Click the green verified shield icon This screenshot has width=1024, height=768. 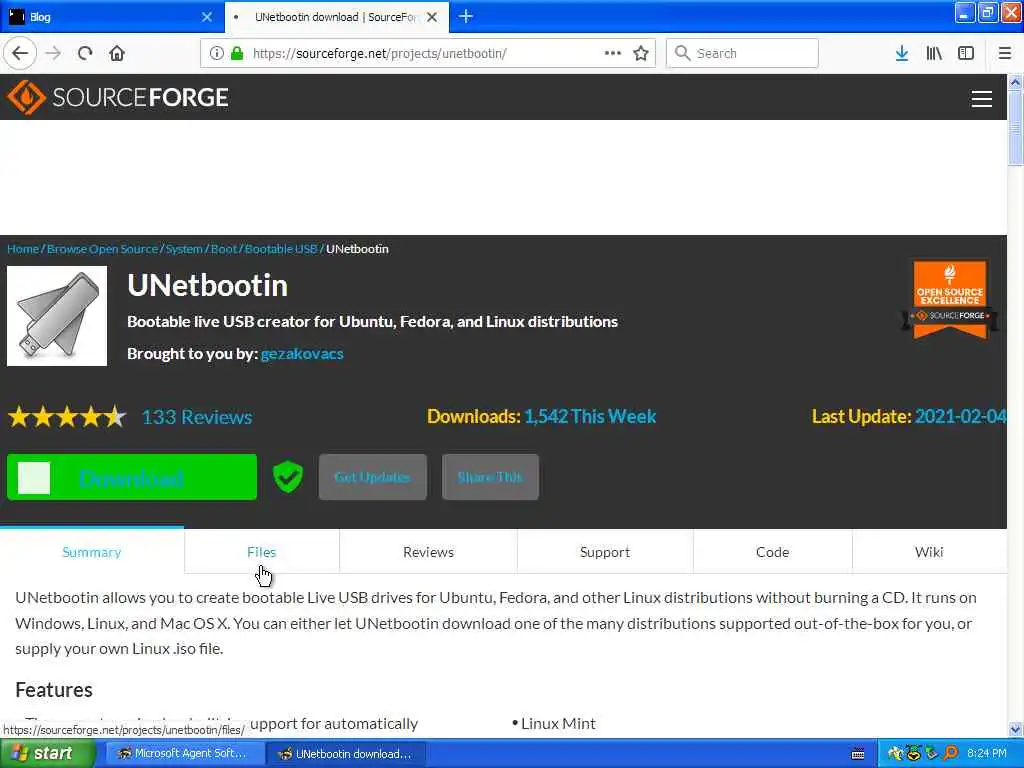[287, 477]
